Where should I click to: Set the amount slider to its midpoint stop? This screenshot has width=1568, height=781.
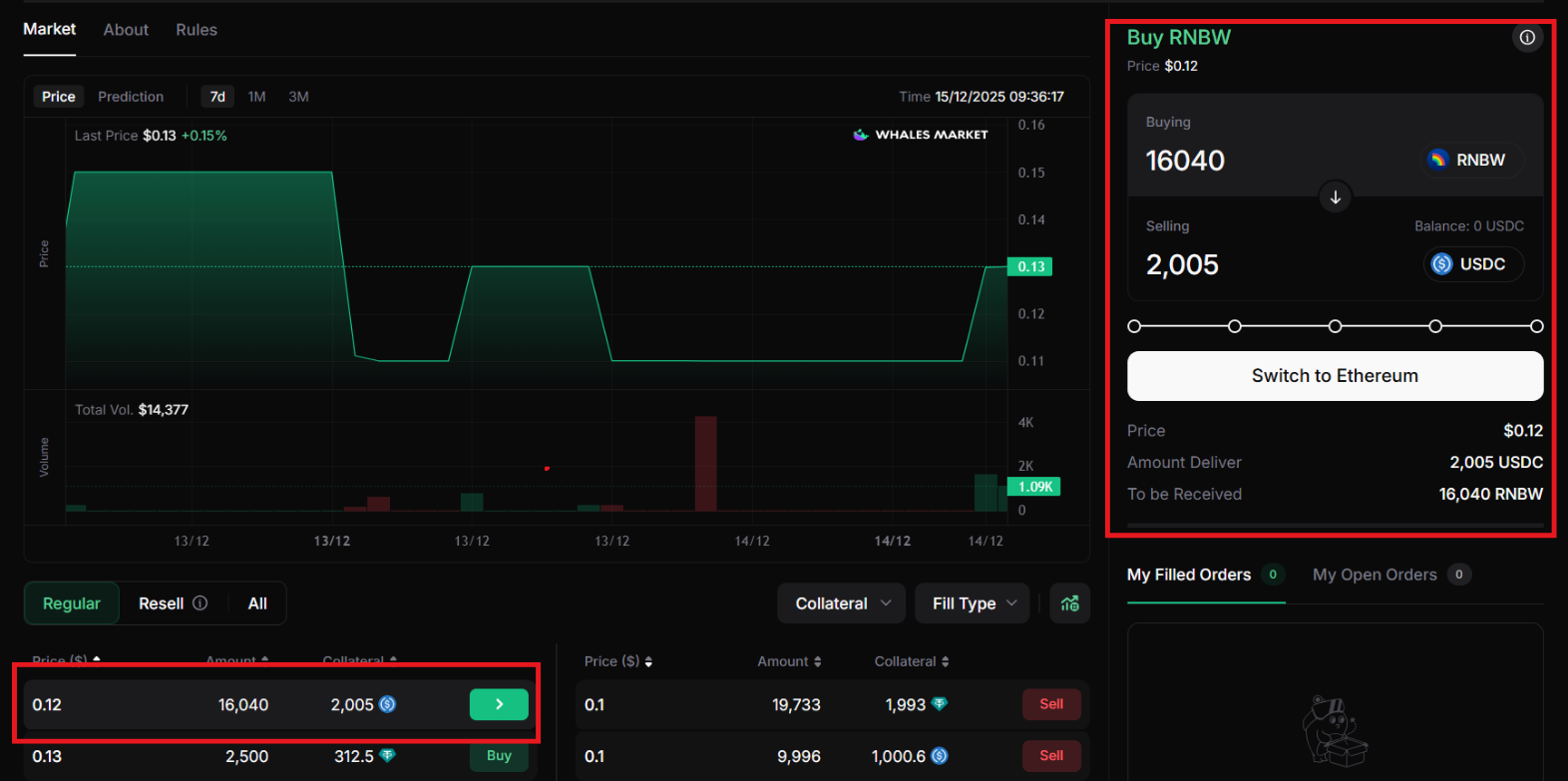tap(1336, 326)
